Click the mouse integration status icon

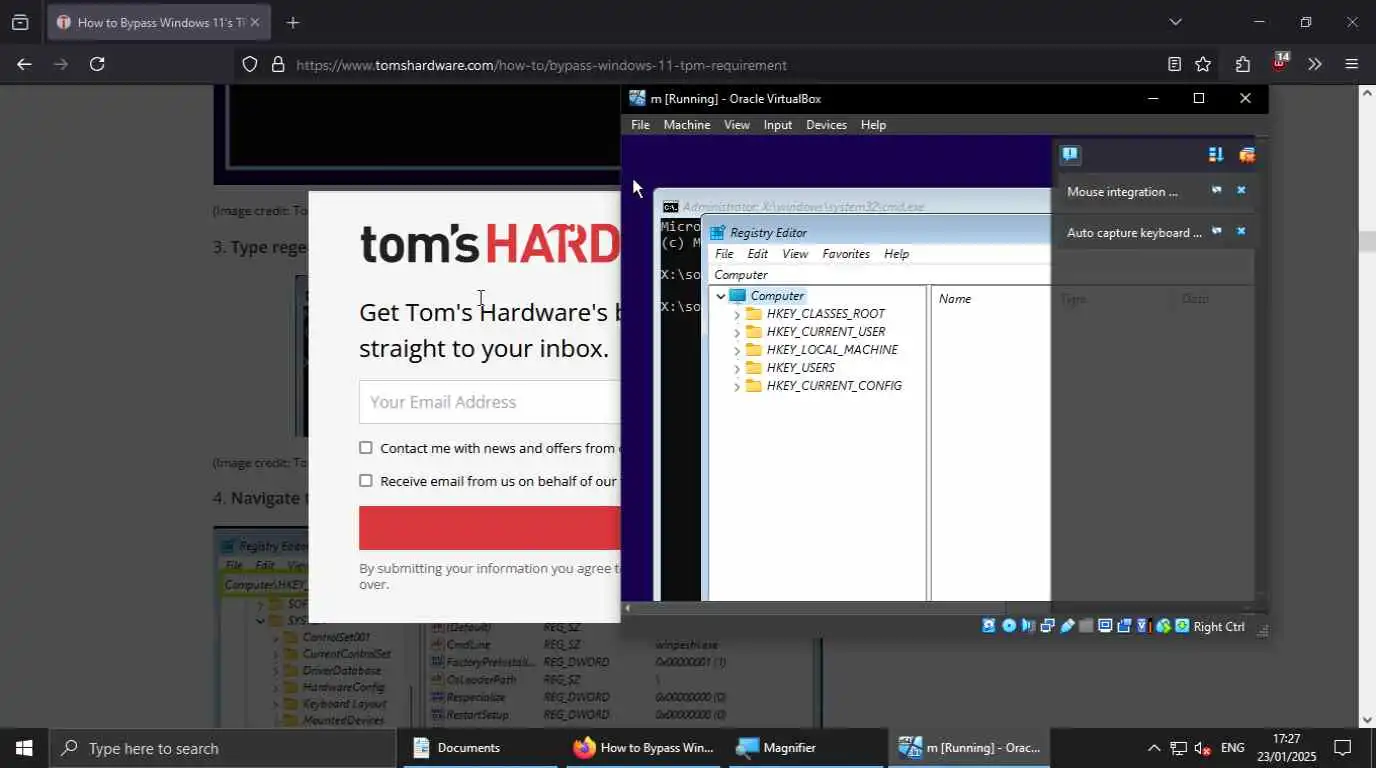(1163, 626)
